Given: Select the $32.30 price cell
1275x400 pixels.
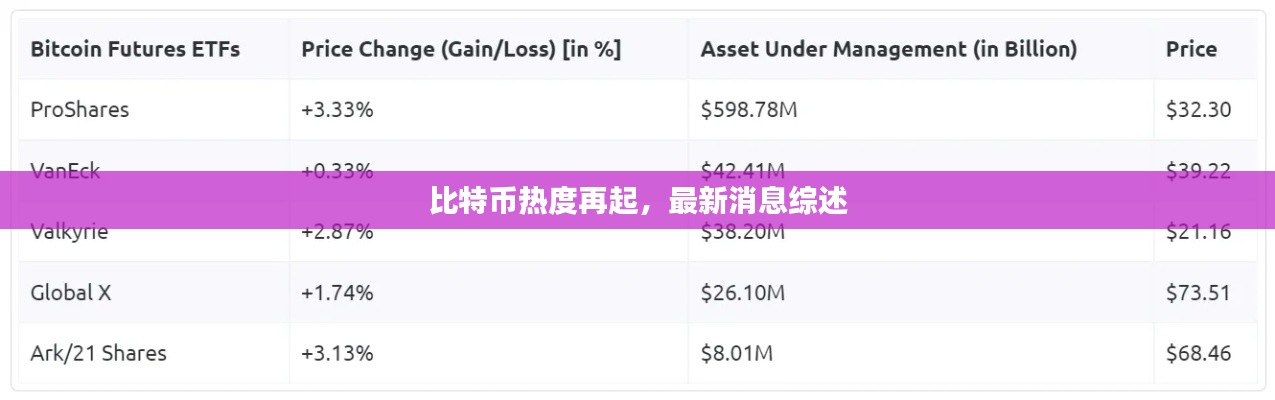Looking at the screenshot, I should [x=1198, y=110].
